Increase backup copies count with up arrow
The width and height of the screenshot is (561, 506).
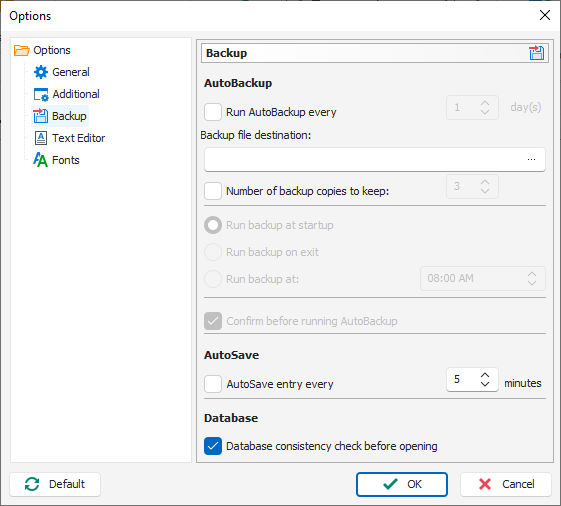(485, 182)
